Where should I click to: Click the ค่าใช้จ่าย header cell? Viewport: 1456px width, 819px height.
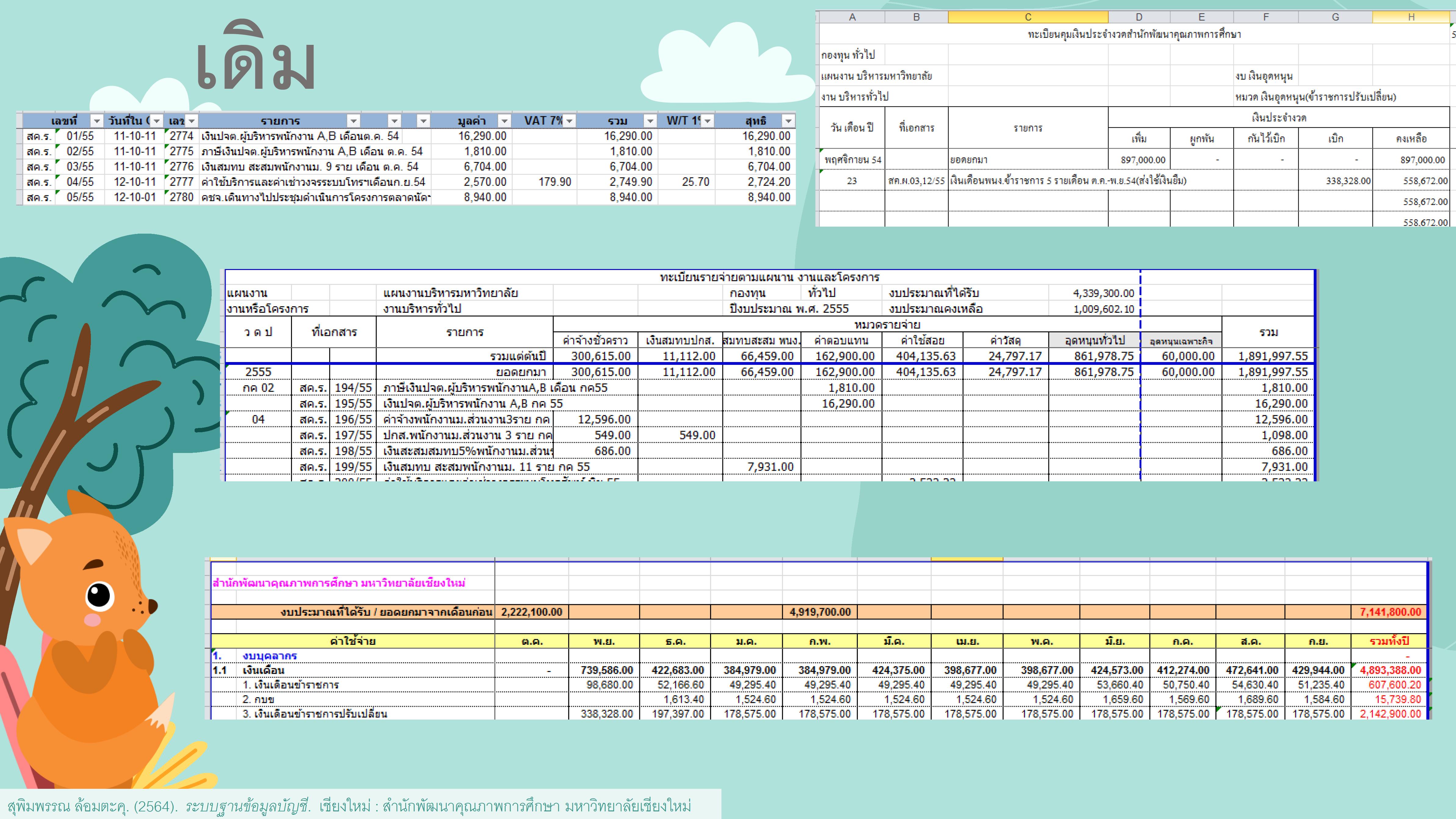(x=353, y=641)
